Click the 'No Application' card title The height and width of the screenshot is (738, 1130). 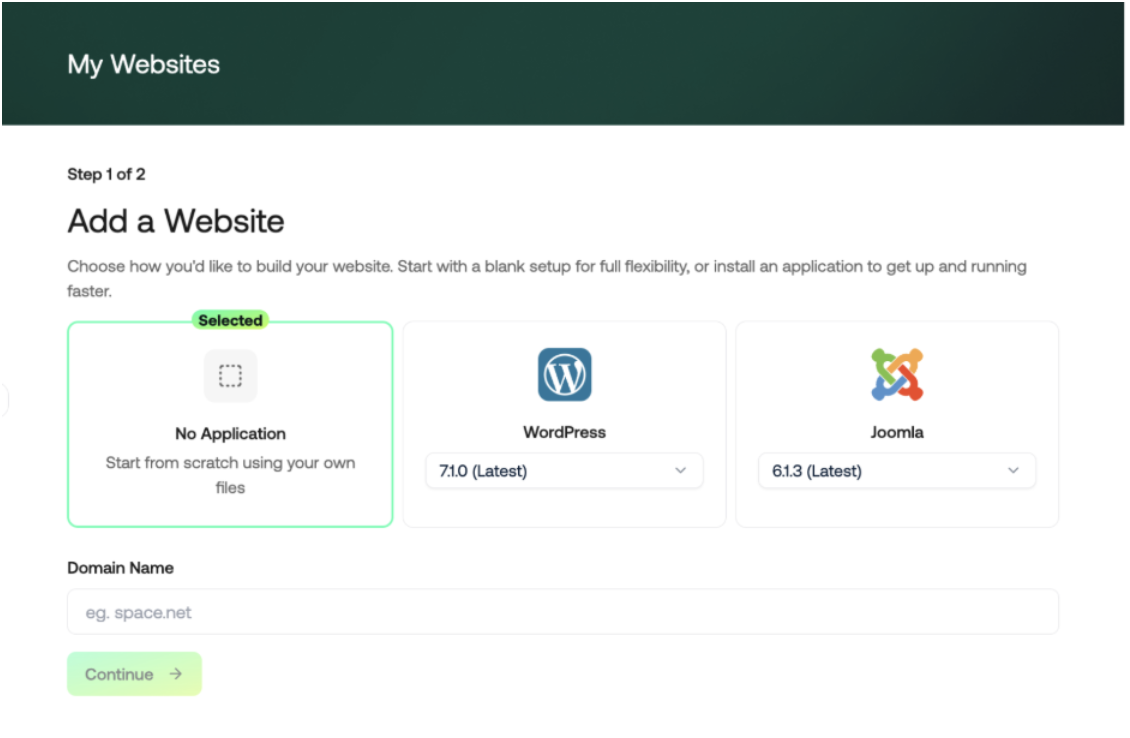(230, 434)
